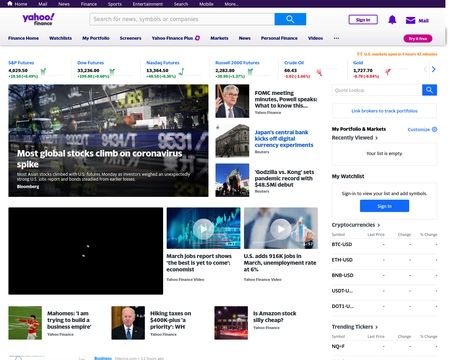Open Is Amazon stock silly cheap article

point(274,317)
